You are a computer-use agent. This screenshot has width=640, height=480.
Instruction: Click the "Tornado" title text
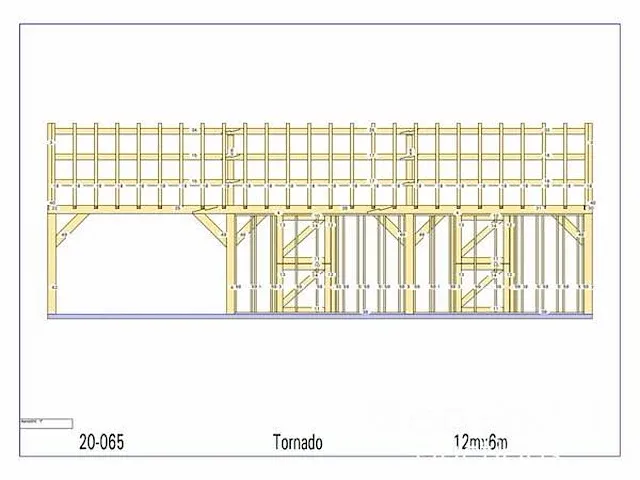(x=298, y=442)
